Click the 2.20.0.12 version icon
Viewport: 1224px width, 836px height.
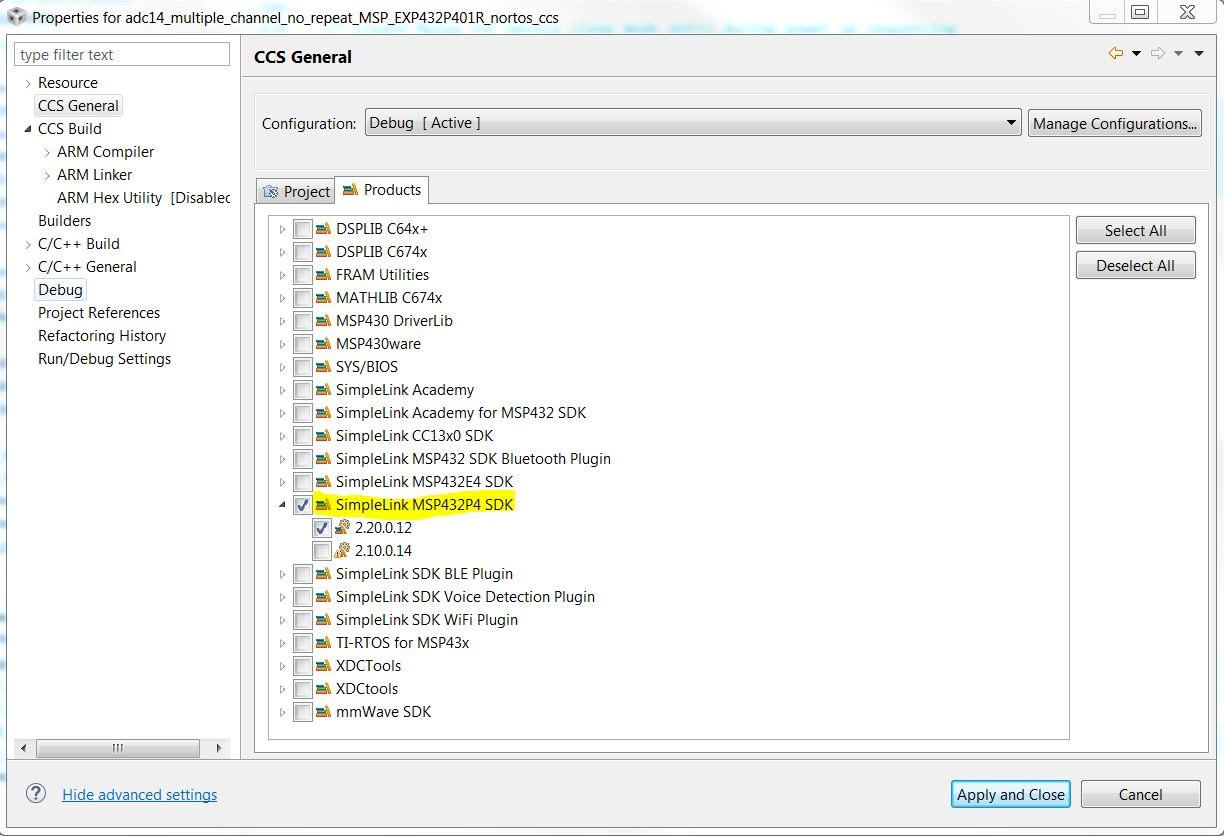click(x=342, y=528)
